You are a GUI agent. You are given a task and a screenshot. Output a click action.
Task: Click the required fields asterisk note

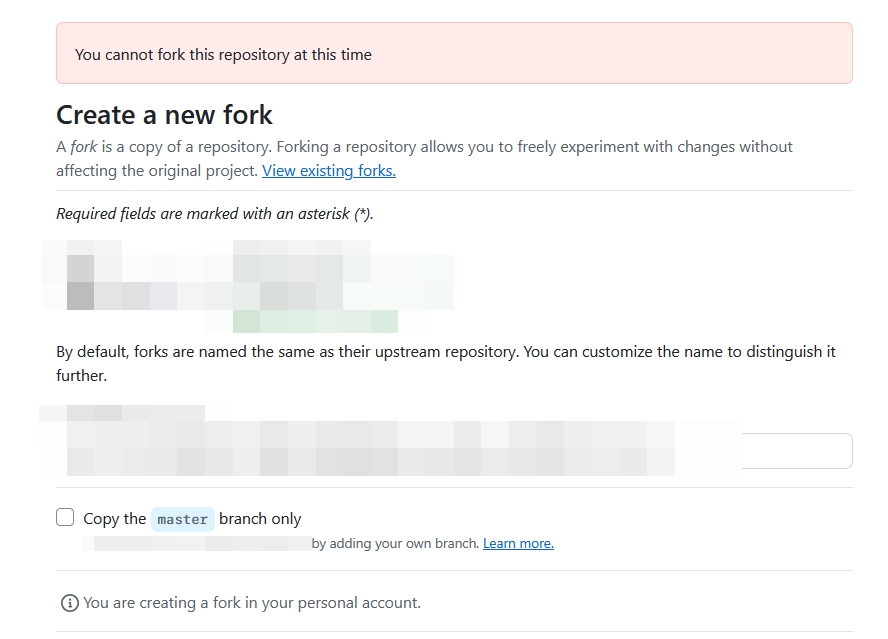(x=213, y=213)
